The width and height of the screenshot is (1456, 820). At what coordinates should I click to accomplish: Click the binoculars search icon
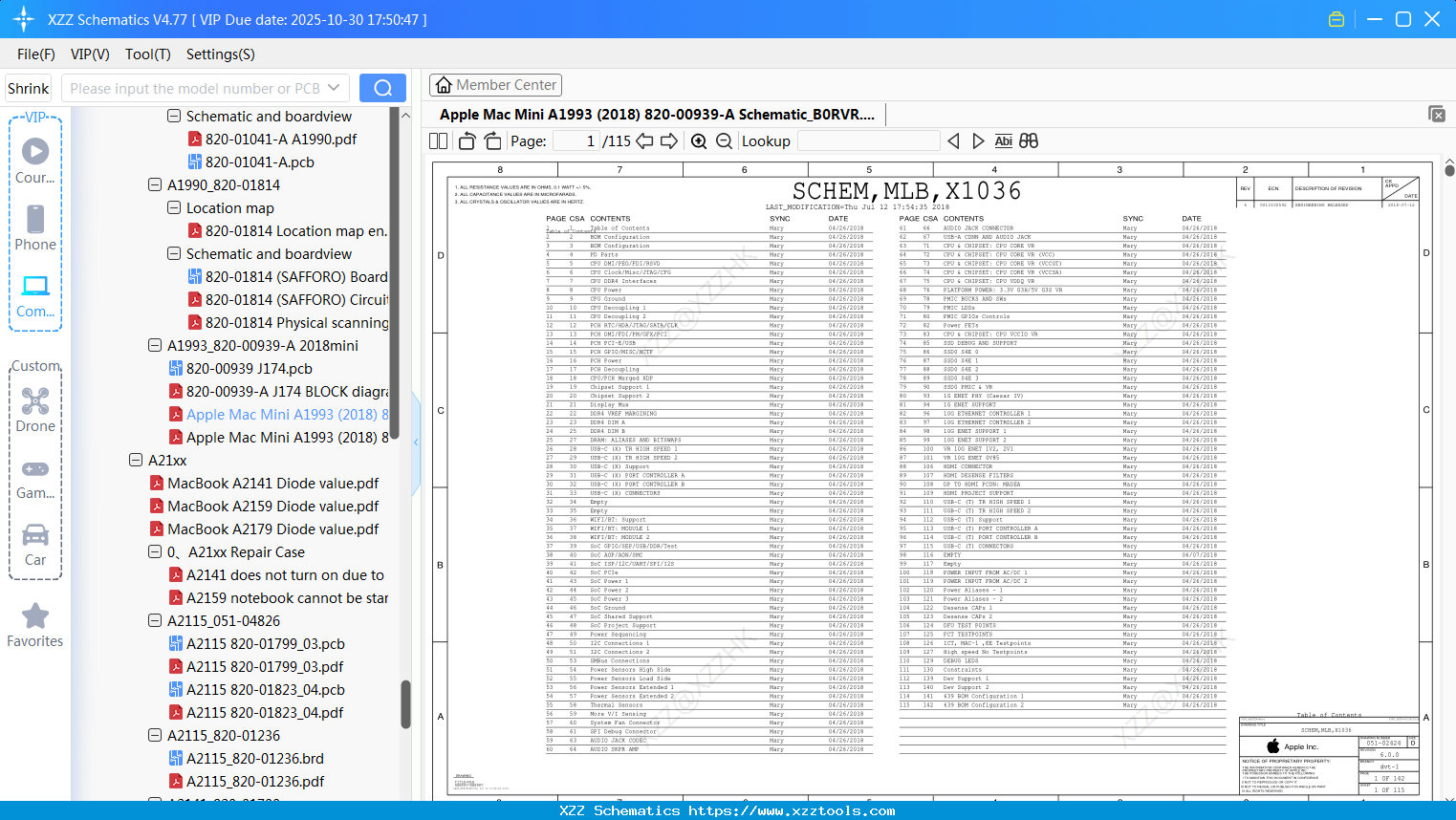(x=1029, y=141)
